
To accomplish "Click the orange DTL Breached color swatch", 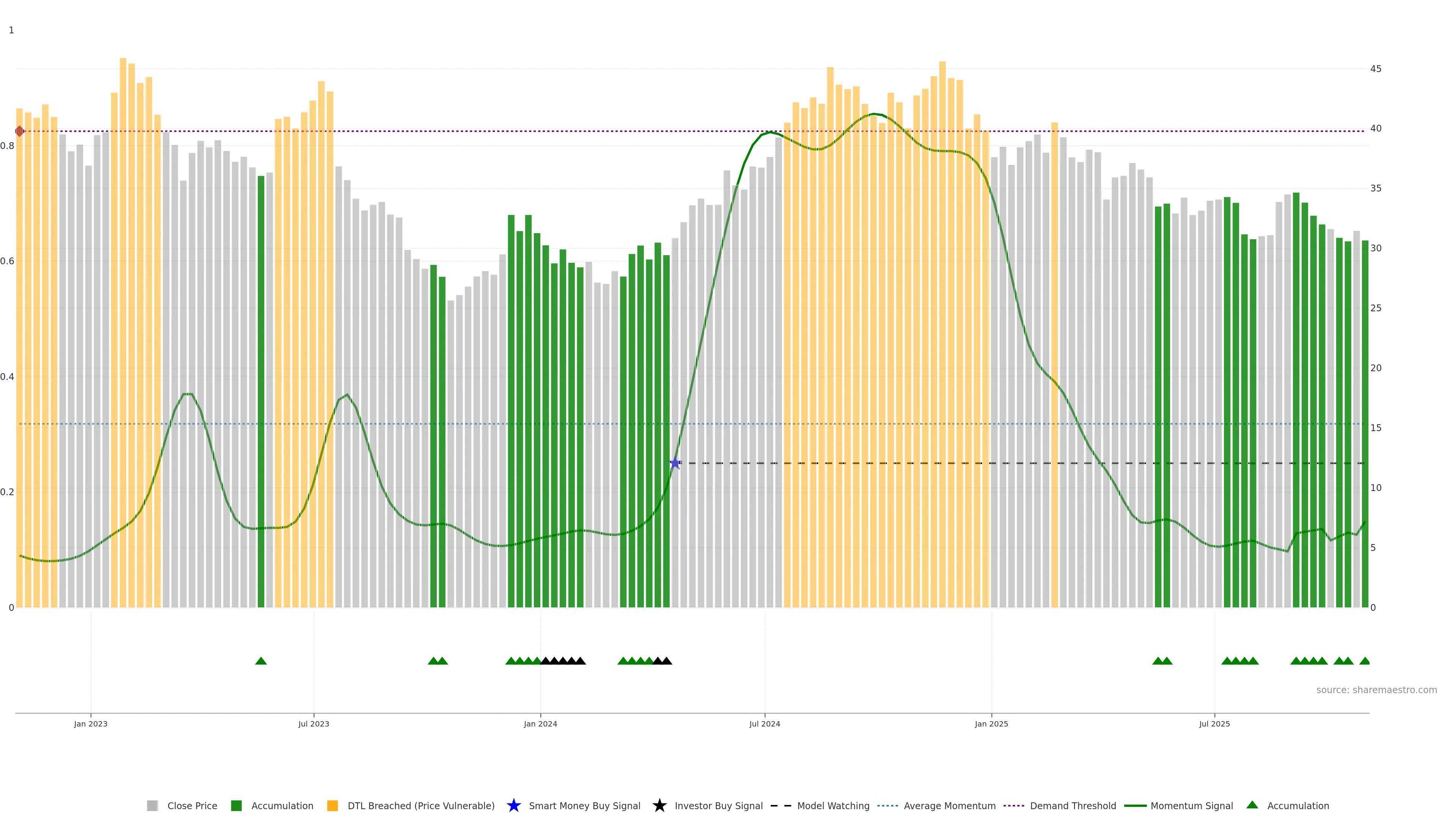I will pos(333,805).
